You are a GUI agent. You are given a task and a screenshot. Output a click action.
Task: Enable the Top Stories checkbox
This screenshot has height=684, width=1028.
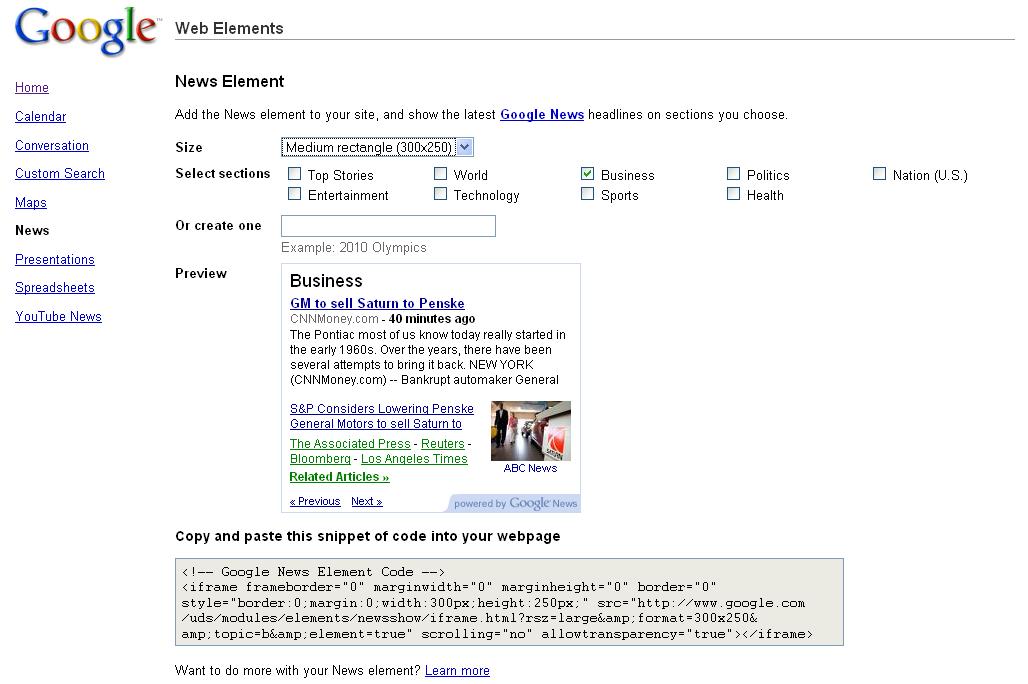pyautogui.click(x=295, y=174)
